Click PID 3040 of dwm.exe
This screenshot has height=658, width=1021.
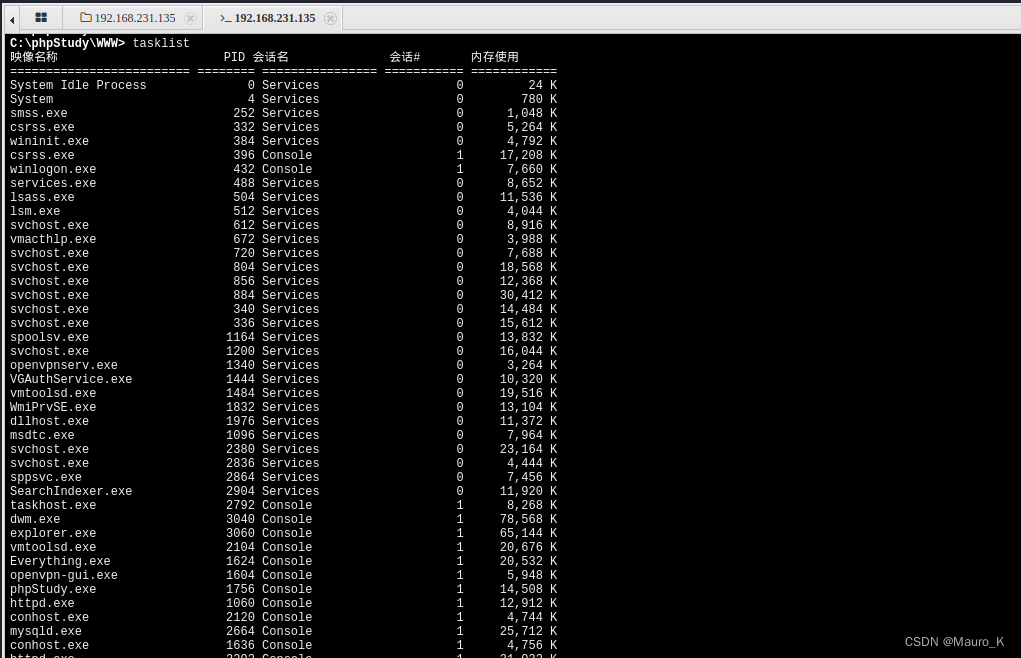tap(240, 519)
